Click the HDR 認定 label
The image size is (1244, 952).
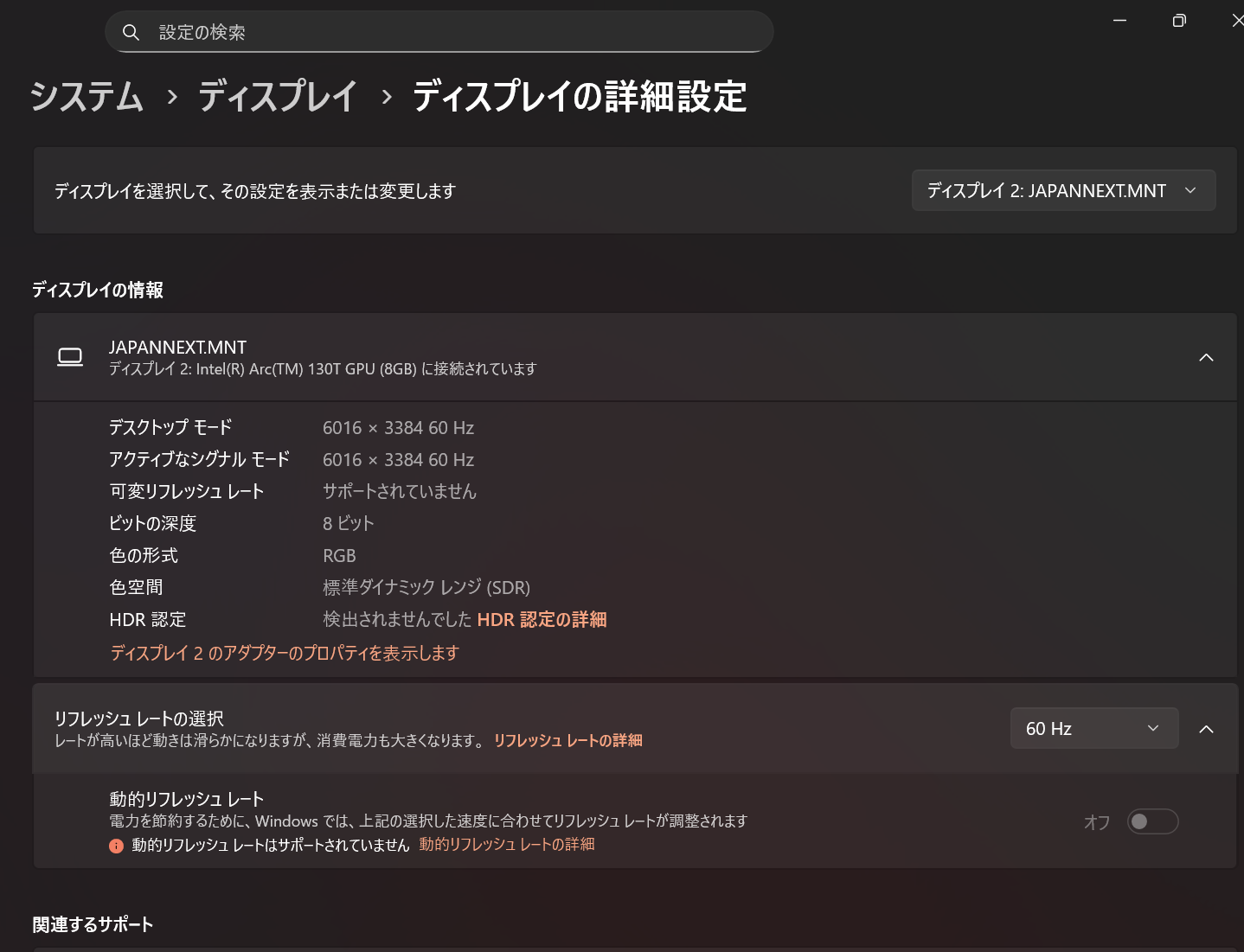click(148, 619)
